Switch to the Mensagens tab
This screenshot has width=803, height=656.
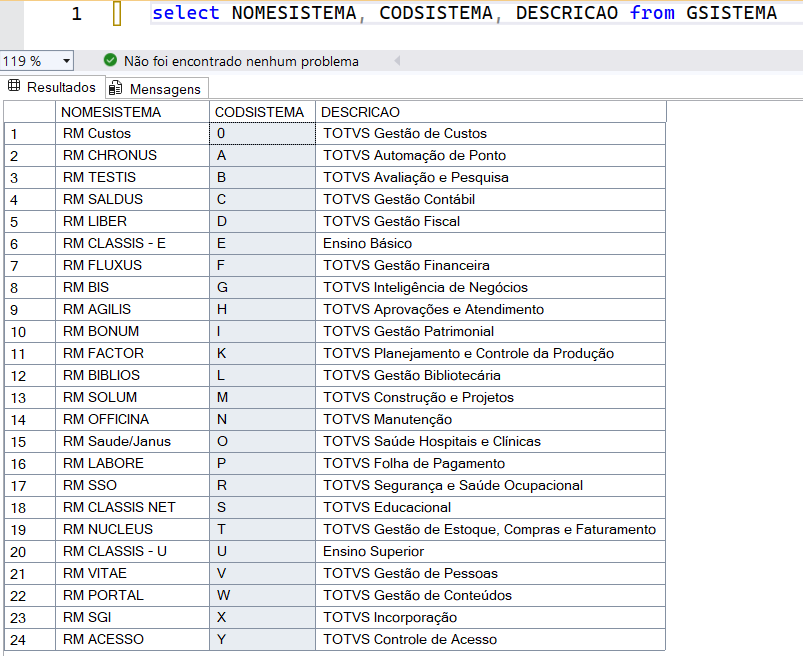pyautogui.click(x=157, y=89)
